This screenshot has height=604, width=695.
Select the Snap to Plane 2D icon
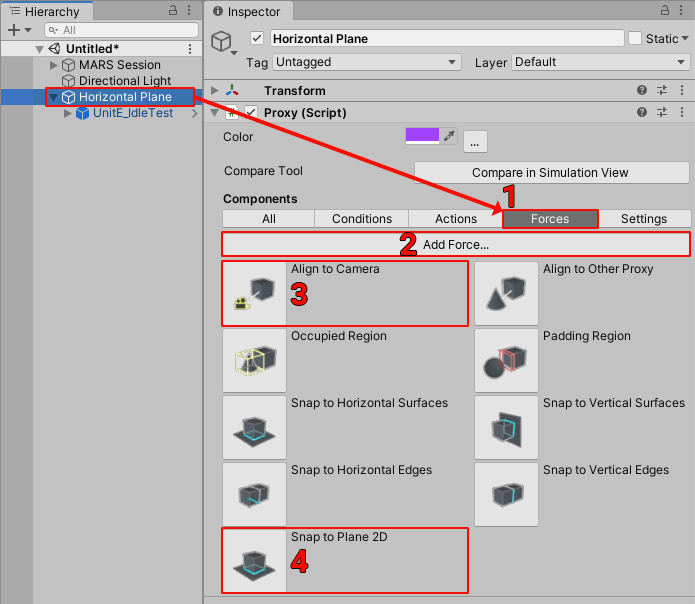click(254, 560)
